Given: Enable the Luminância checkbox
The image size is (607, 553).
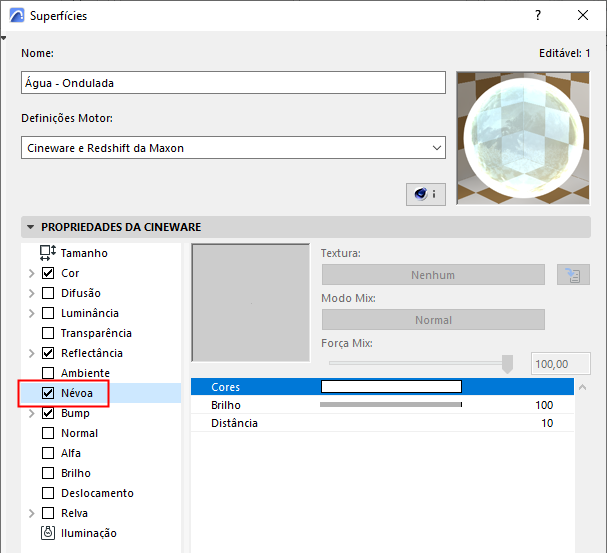Looking at the screenshot, I should click(48, 313).
